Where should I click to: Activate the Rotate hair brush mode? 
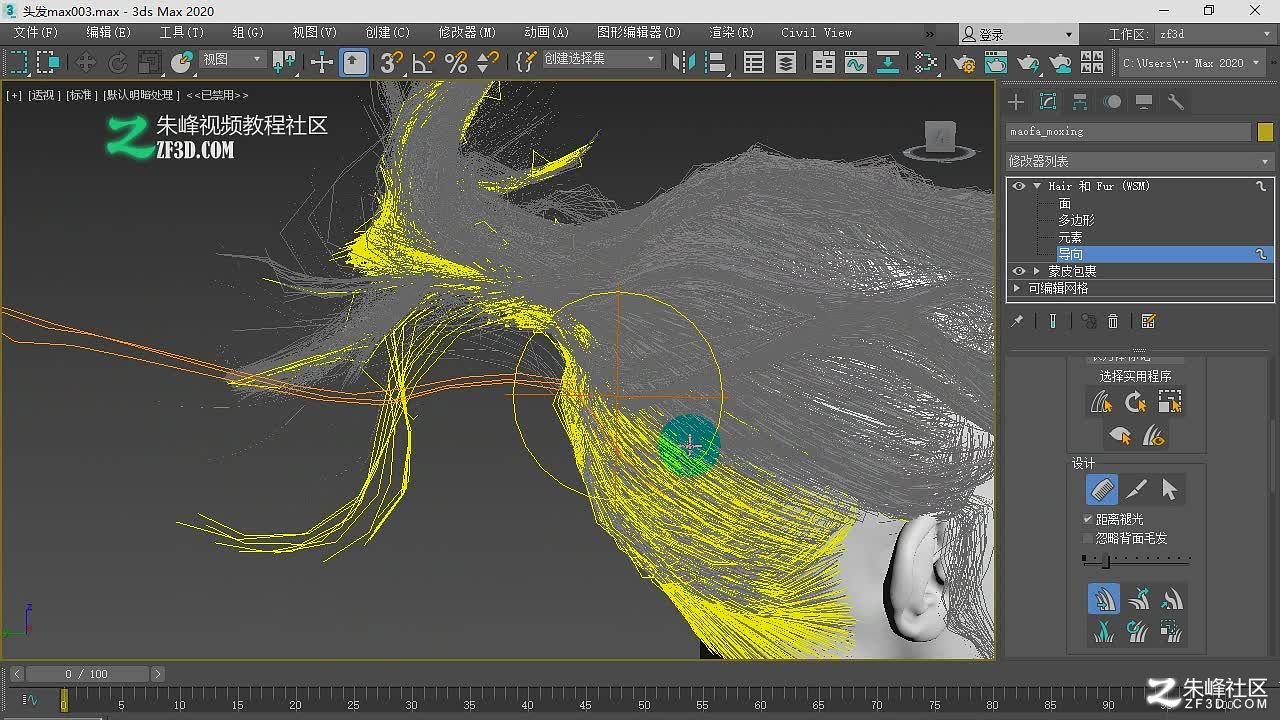coord(1137,631)
